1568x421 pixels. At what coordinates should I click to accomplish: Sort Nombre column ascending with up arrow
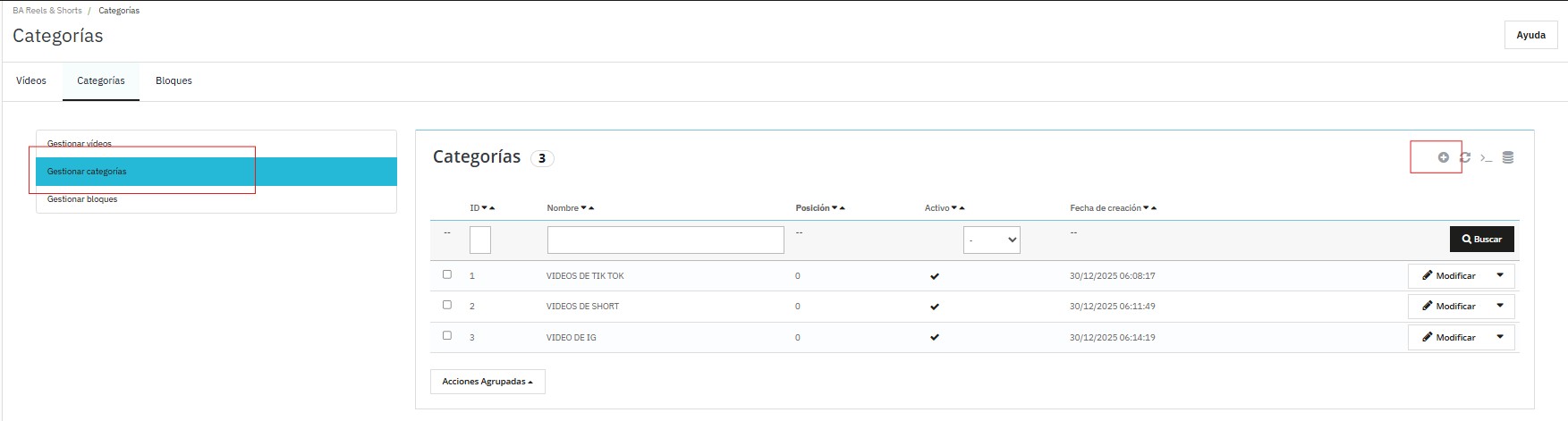[591, 208]
